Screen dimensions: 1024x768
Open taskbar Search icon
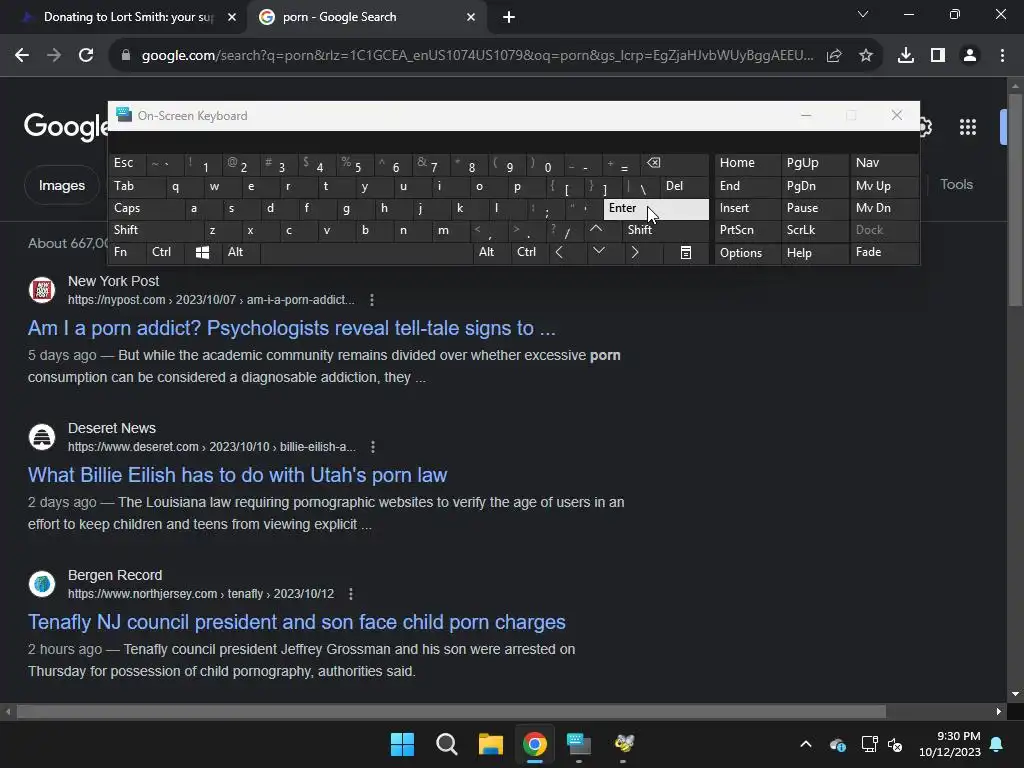(x=447, y=744)
